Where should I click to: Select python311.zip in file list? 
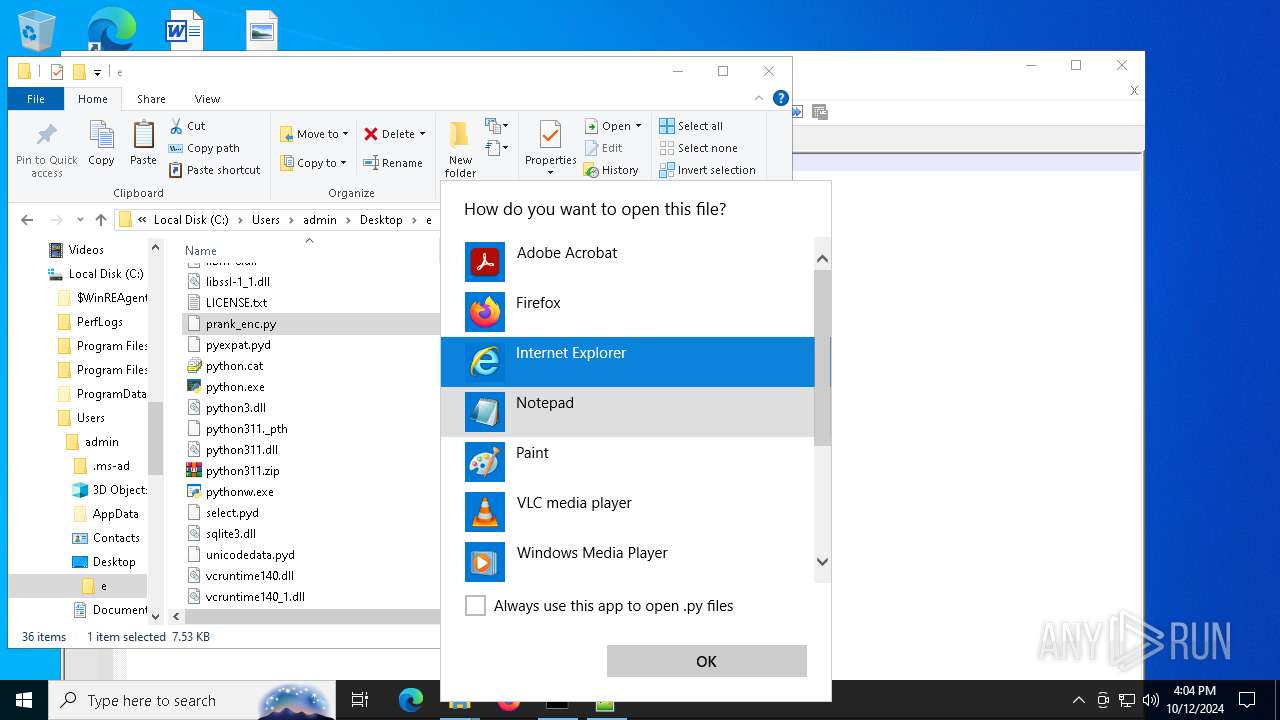(x=242, y=471)
